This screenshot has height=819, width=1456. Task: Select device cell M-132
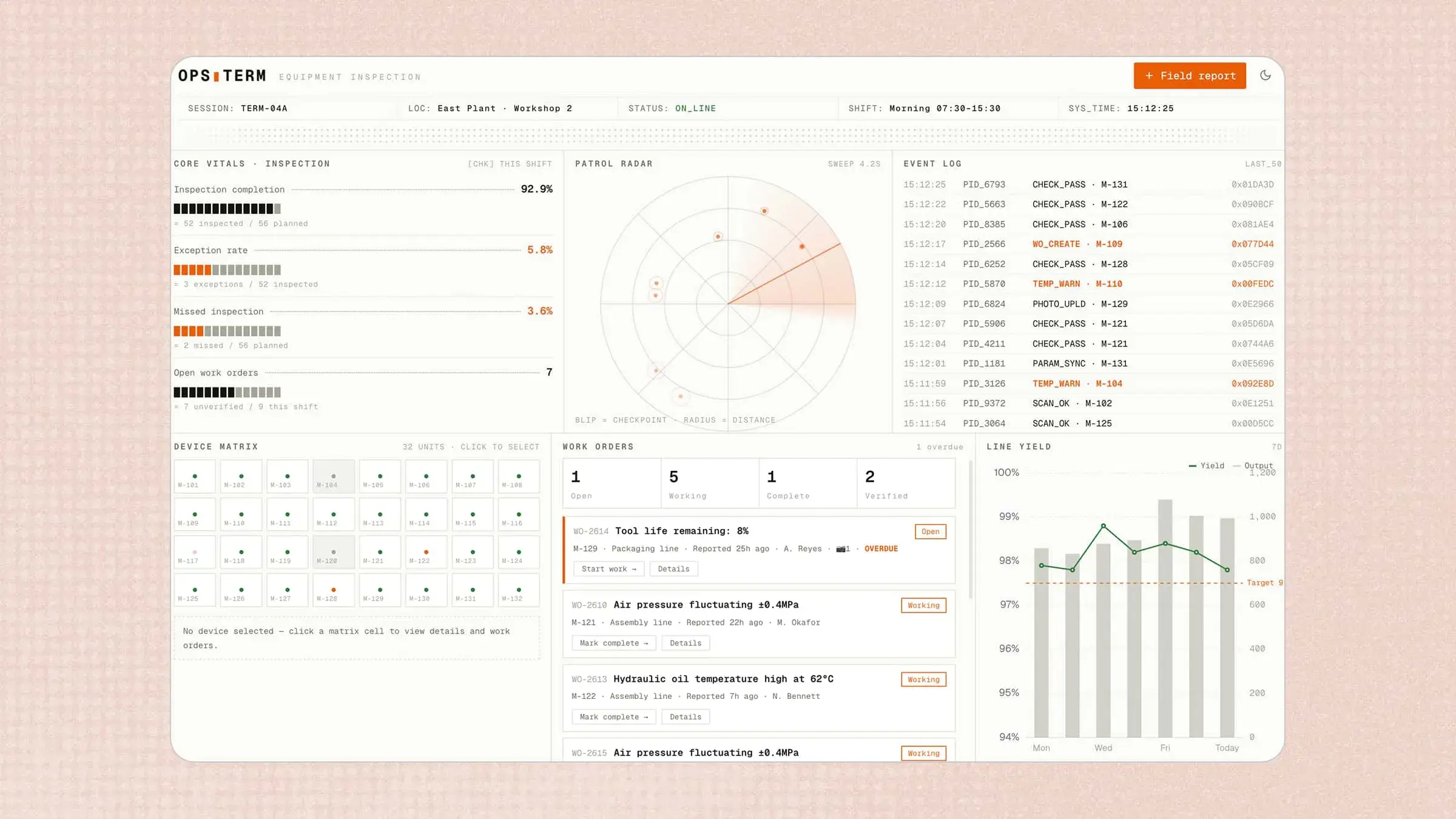point(519,590)
